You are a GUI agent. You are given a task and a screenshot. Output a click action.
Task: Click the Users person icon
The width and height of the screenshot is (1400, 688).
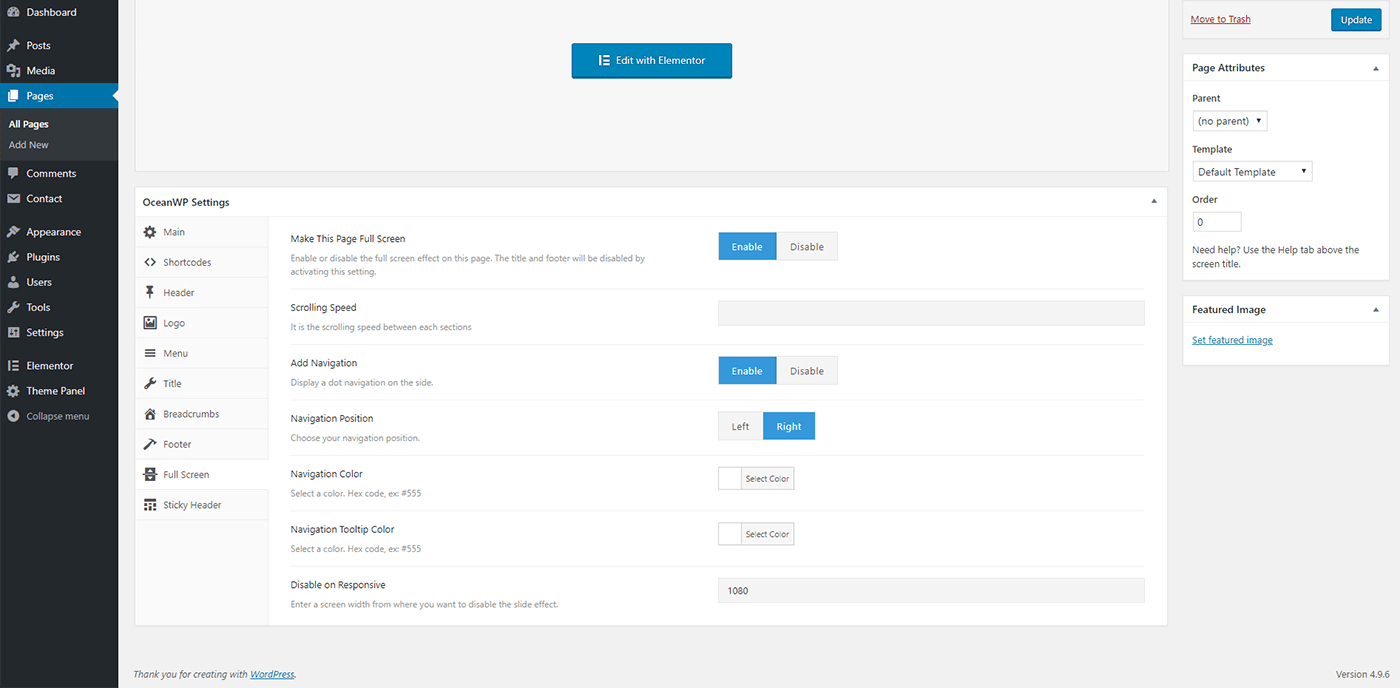[13, 282]
